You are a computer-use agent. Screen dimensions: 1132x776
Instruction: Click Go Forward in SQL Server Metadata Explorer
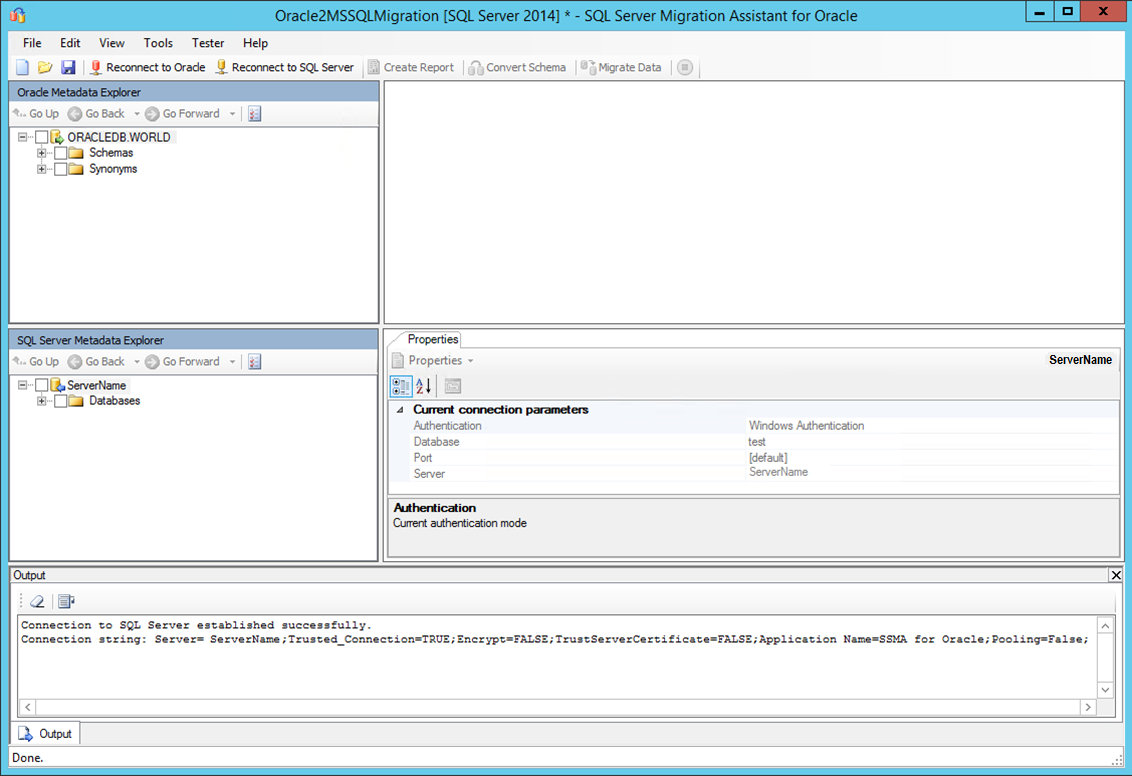click(183, 362)
